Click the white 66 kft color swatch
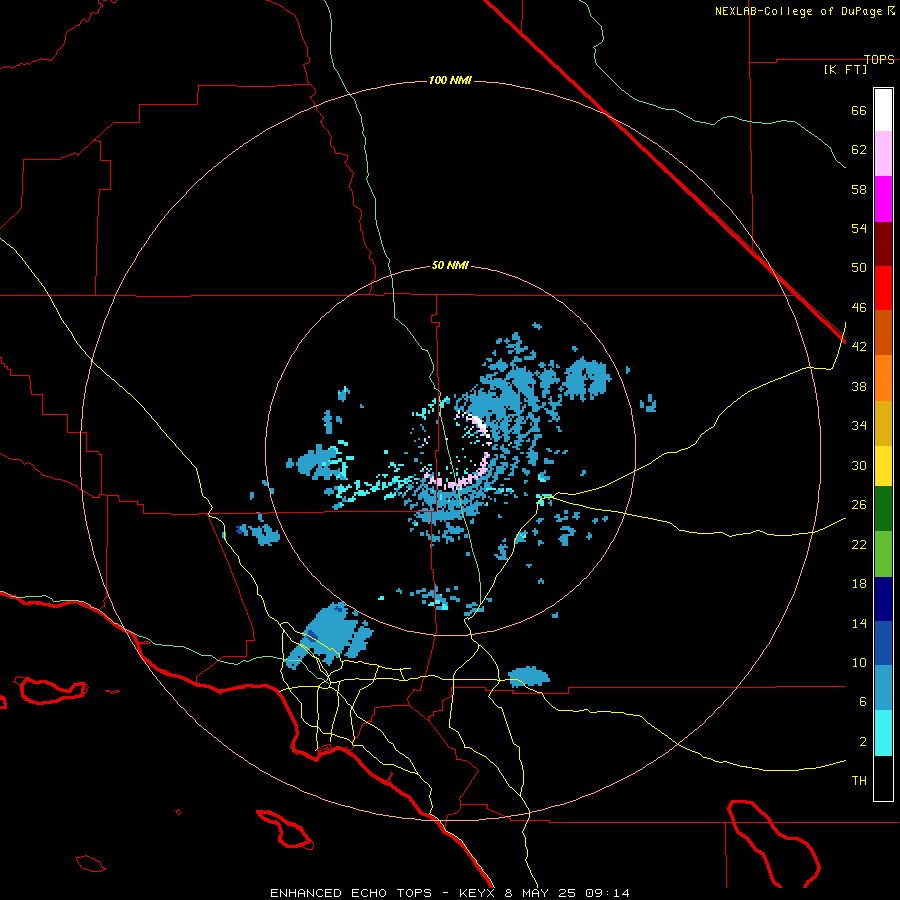Viewport: 900px width, 900px height. 883,110
